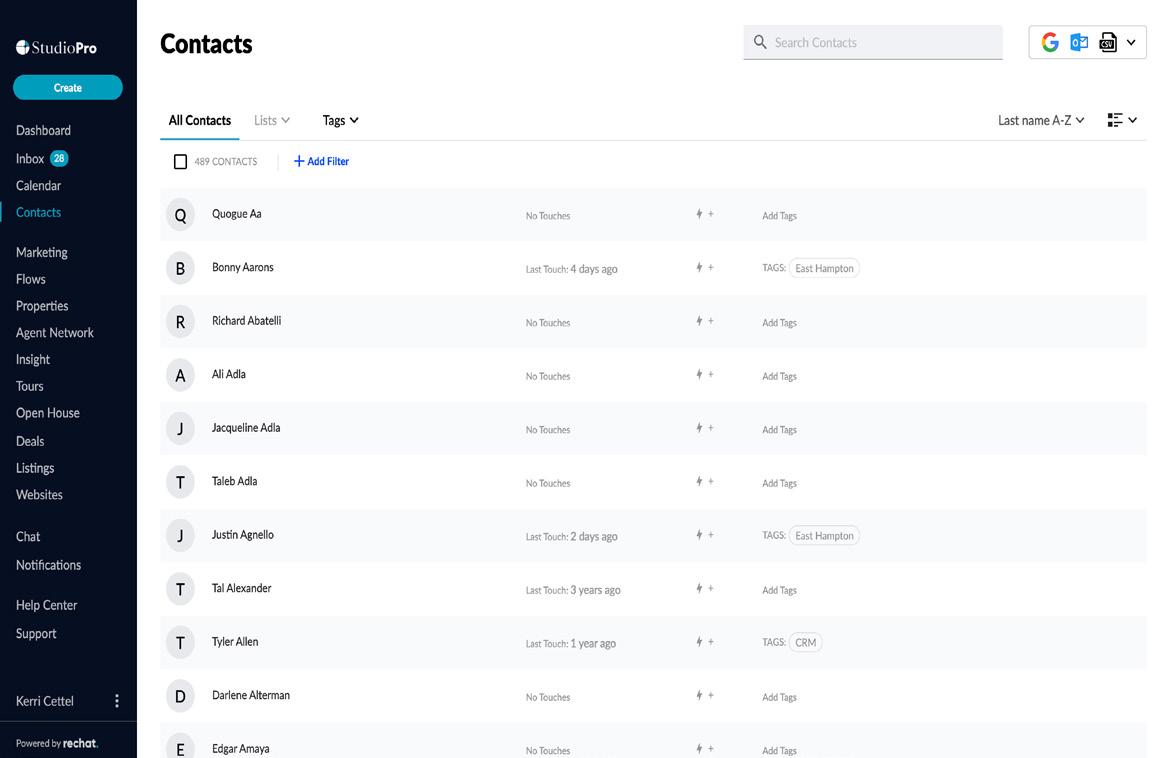Expand the view layout chevron
This screenshot has height=758, width=1167.
pyautogui.click(x=1132, y=120)
